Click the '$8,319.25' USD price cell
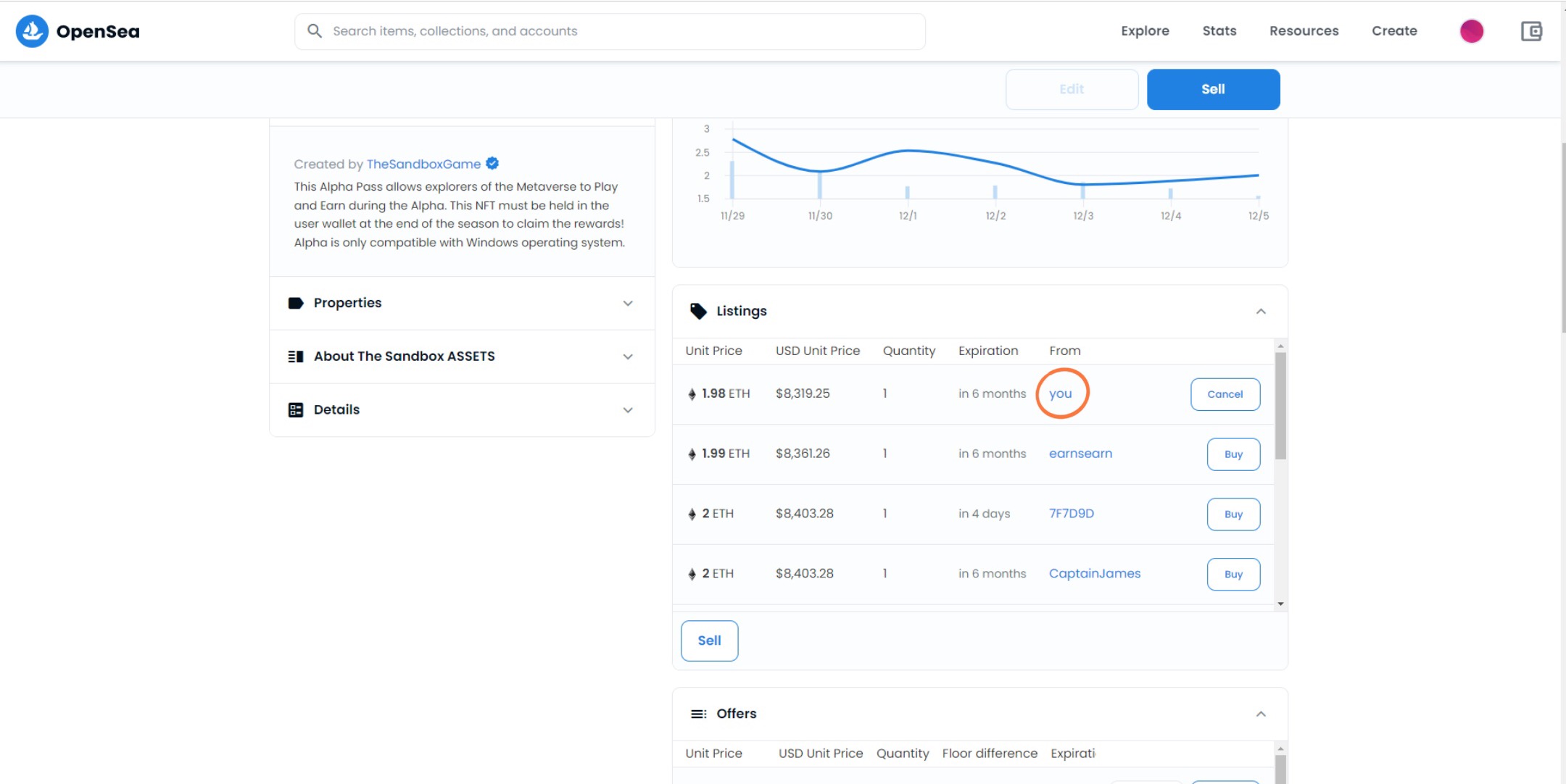This screenshot has height=784, width=1566. pyautogui.click(x=803, y=393)
